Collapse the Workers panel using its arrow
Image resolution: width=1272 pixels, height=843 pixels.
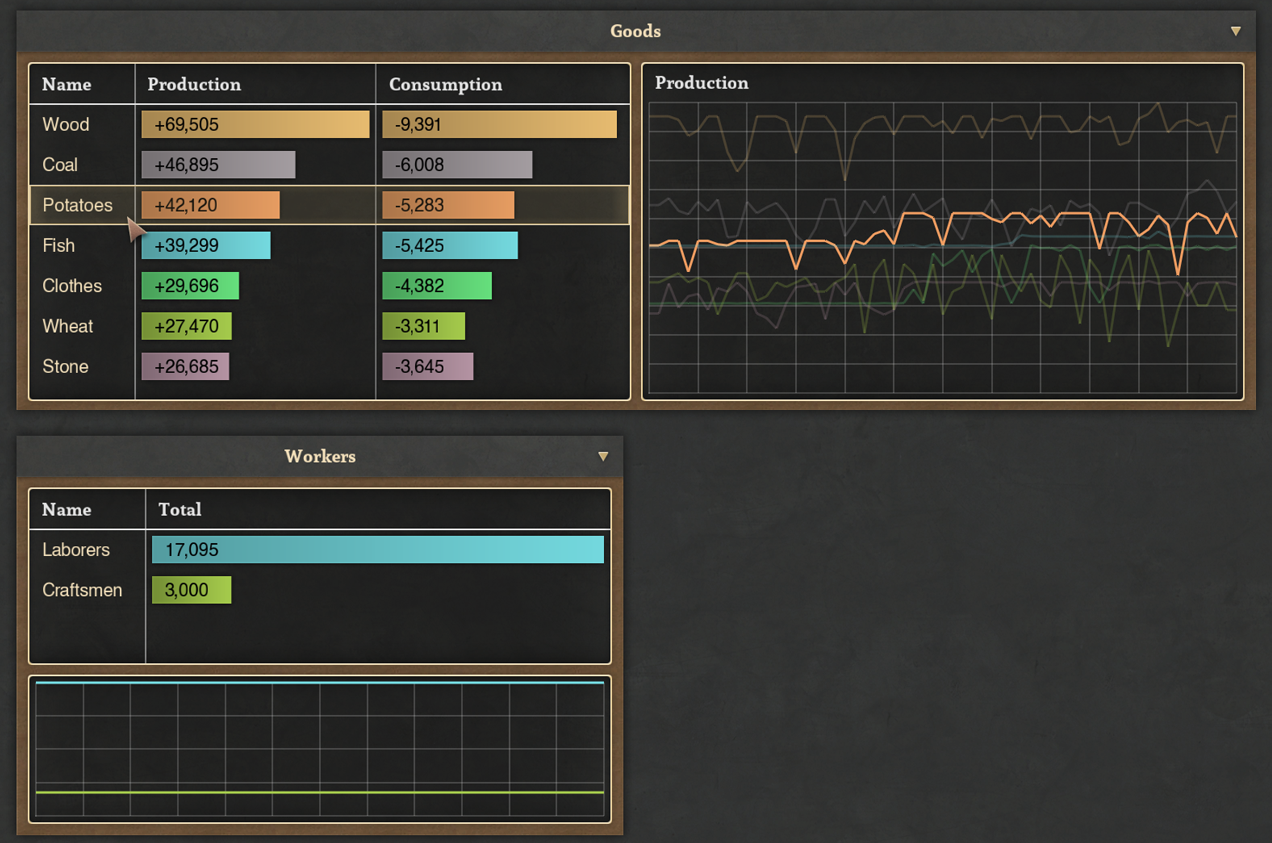click(602, 456)
